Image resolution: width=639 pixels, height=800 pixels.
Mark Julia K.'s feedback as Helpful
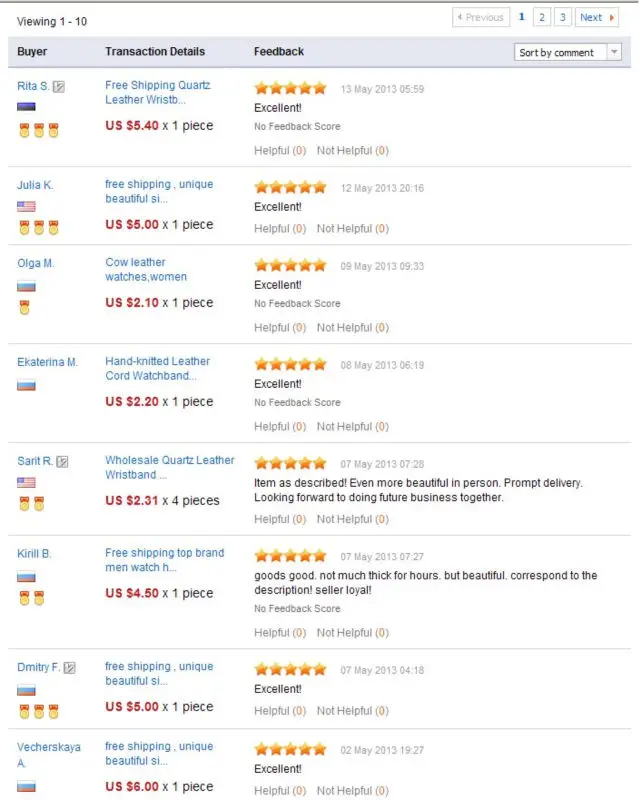tap(280, 229)
